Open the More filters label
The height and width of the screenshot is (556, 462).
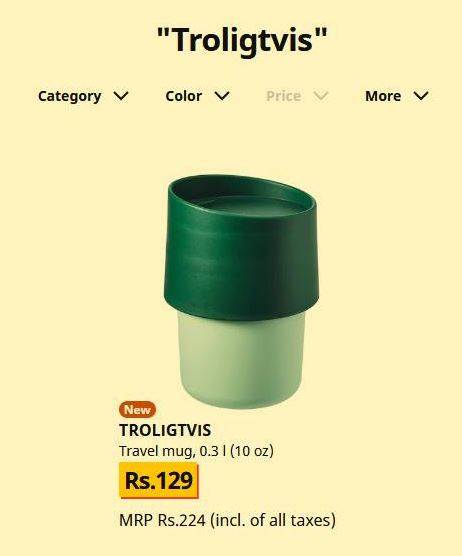pyautogui.click(x=383, y=96)
